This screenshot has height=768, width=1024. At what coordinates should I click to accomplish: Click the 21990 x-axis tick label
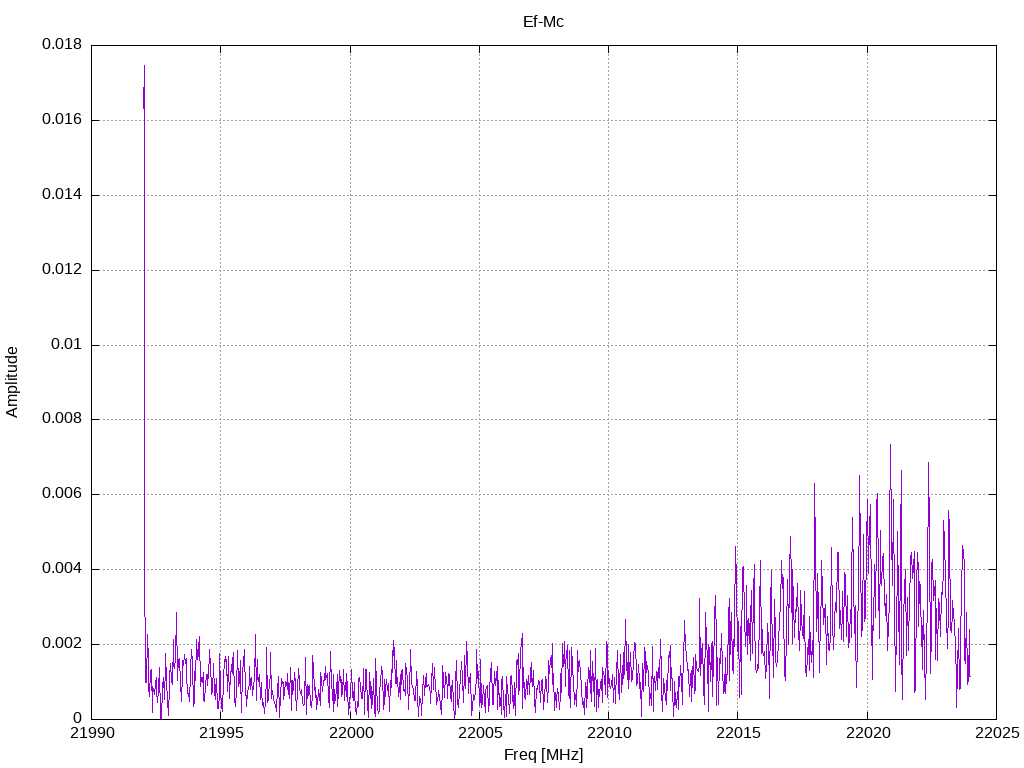tap(91, 735)
